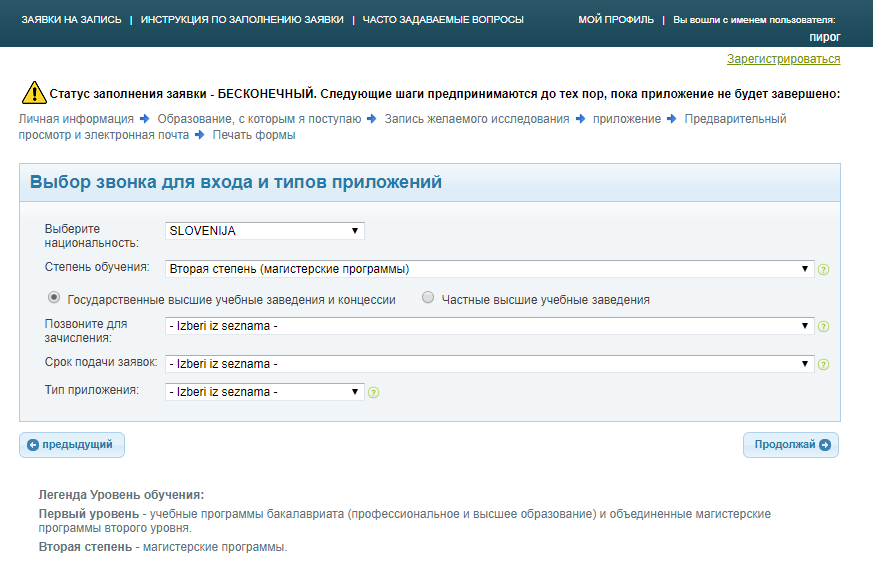Click the username пирог in header

click(825, 37)
